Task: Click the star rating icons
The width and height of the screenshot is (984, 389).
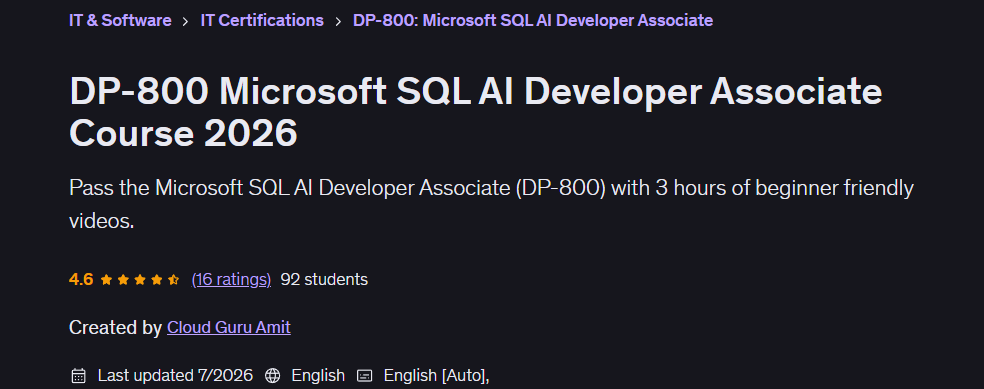Action: coord(140,279)
